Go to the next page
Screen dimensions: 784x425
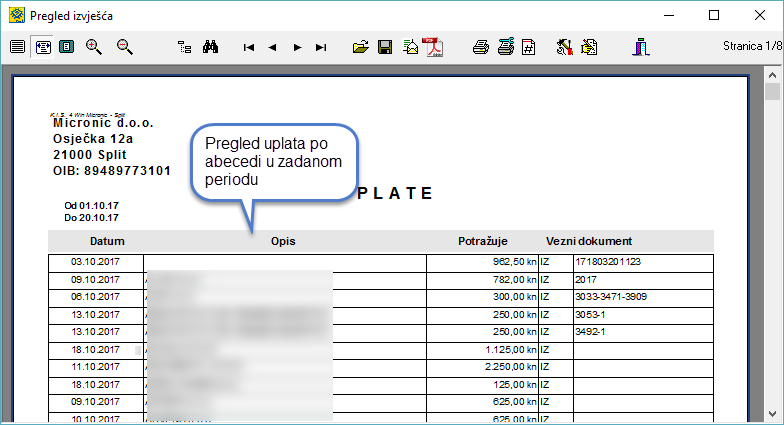click(x=297, y=47)
